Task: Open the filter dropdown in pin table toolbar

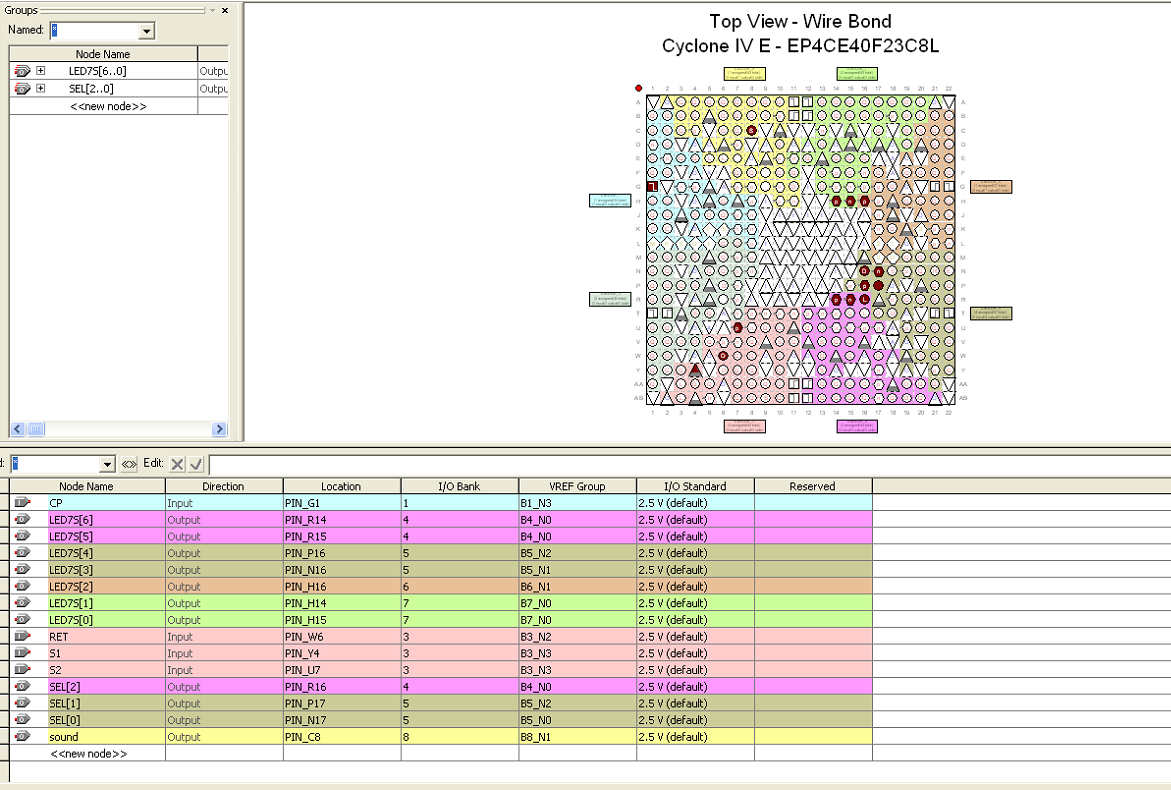Action: [x=107, y=464]
